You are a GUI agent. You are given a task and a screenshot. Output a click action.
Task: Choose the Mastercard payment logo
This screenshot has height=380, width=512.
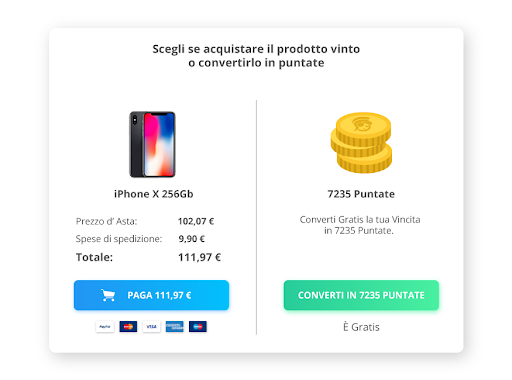point(128,327)
